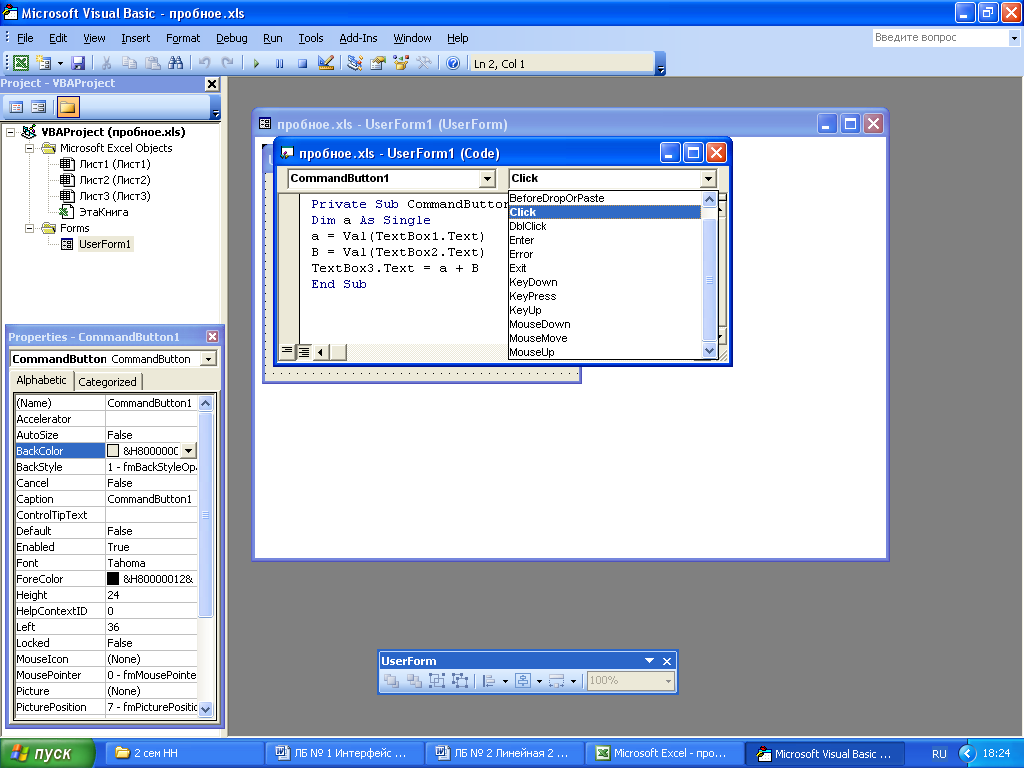The width and height of the screenshot is (1024, 768).
Task: Switch to the Alphabetic properties tab
Action: pyautogui.click(x=41, y=380)
